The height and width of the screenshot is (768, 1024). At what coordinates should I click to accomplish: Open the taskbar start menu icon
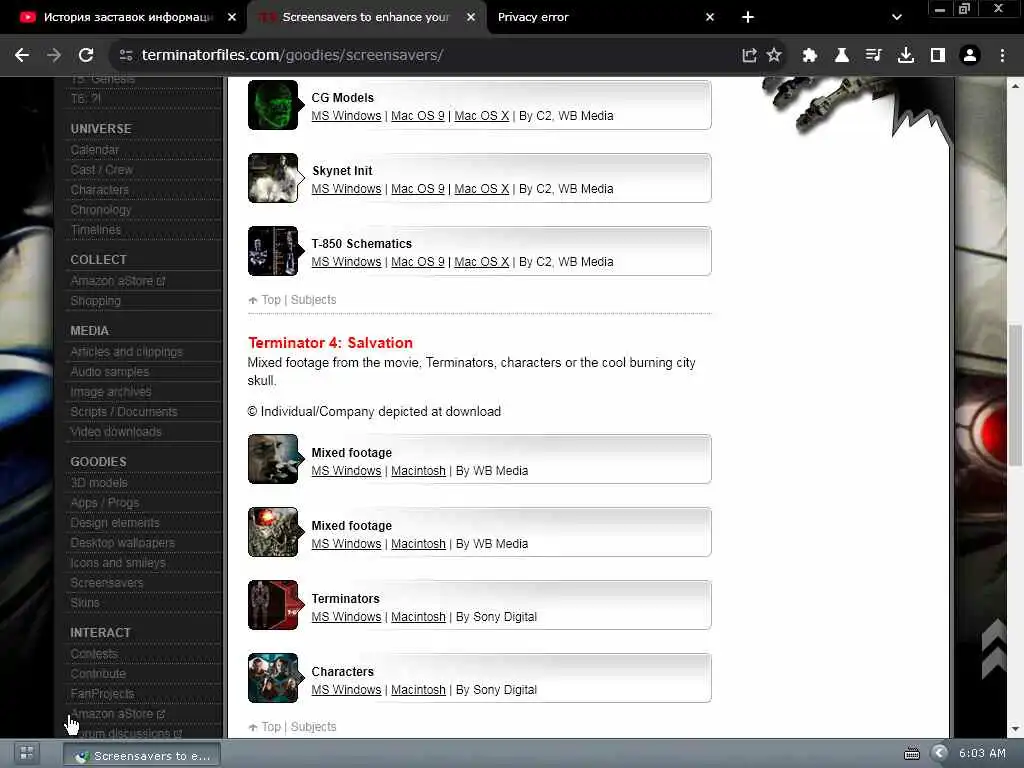pos(27,753)
